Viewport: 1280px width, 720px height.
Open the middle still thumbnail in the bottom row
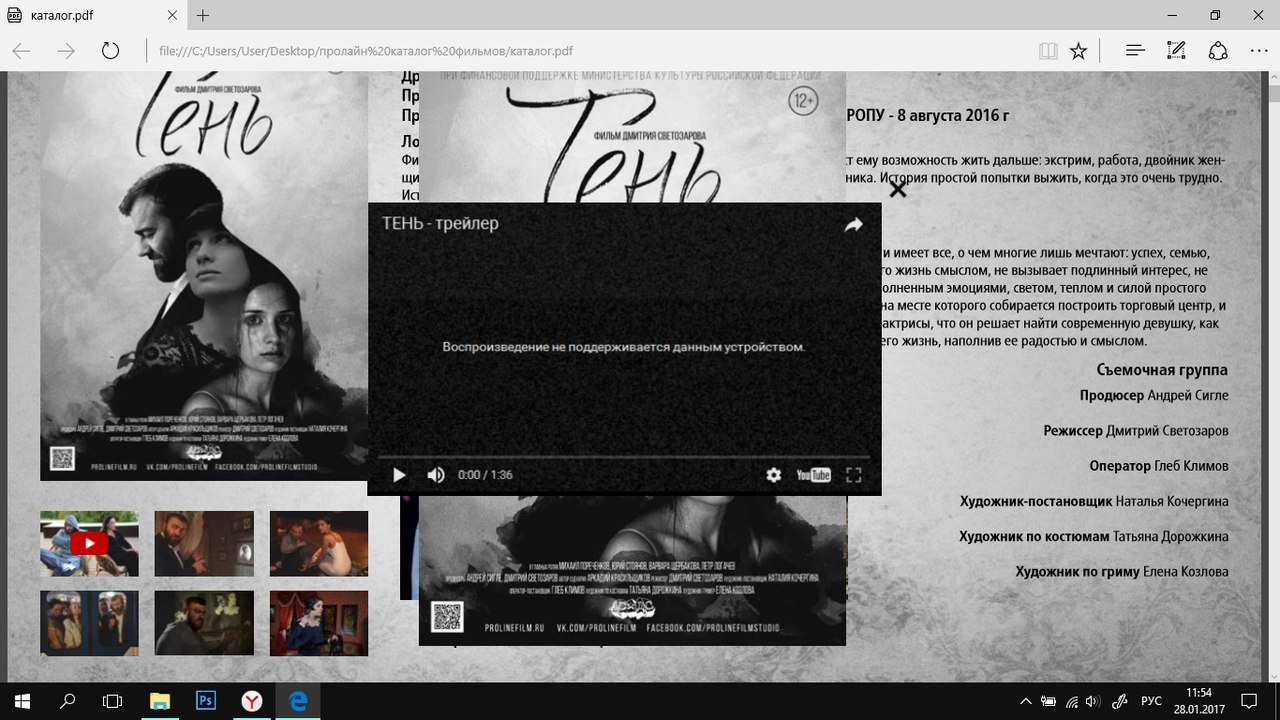click(x=204, y=623)
